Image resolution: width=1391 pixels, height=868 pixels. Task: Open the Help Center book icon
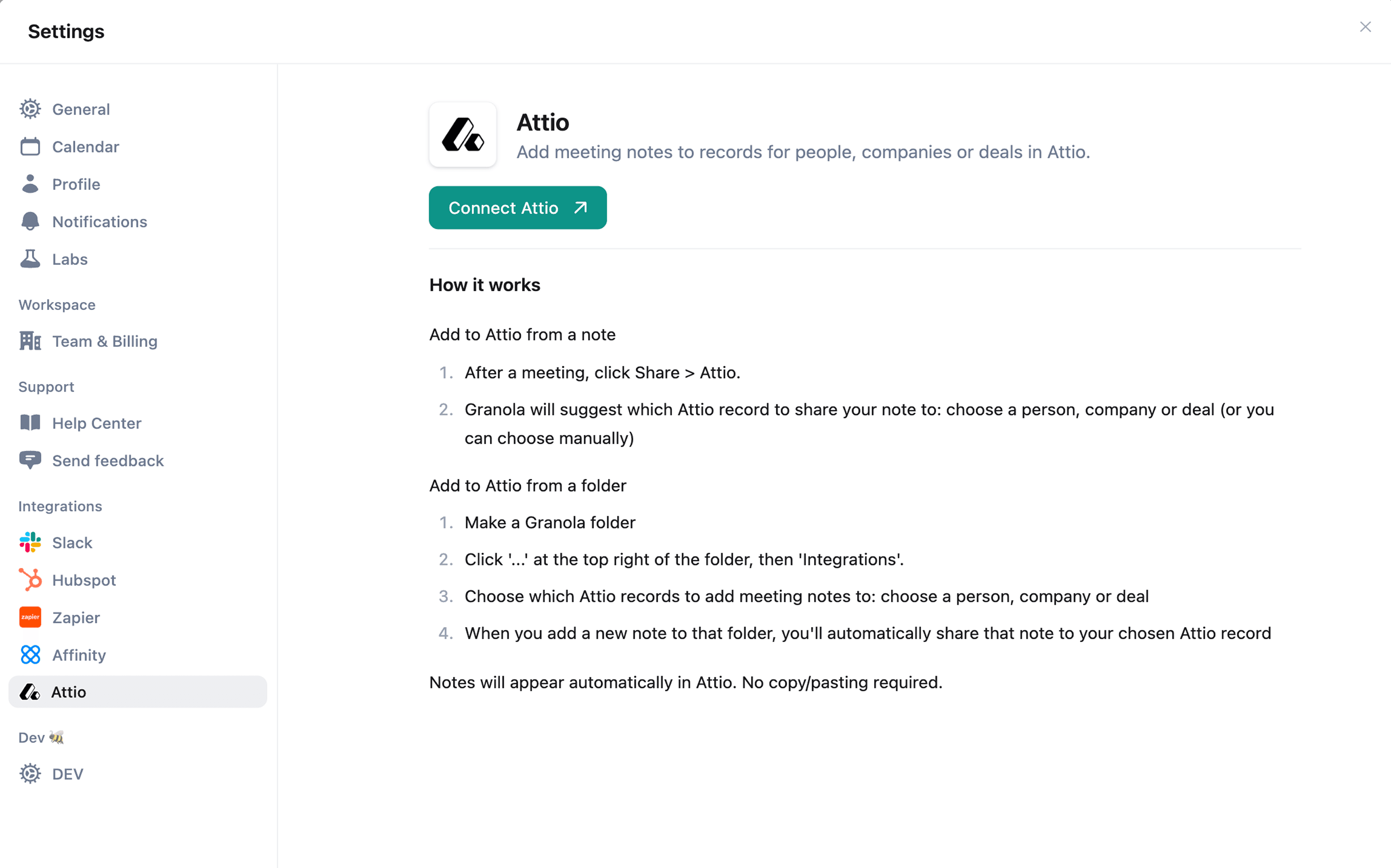30,423
